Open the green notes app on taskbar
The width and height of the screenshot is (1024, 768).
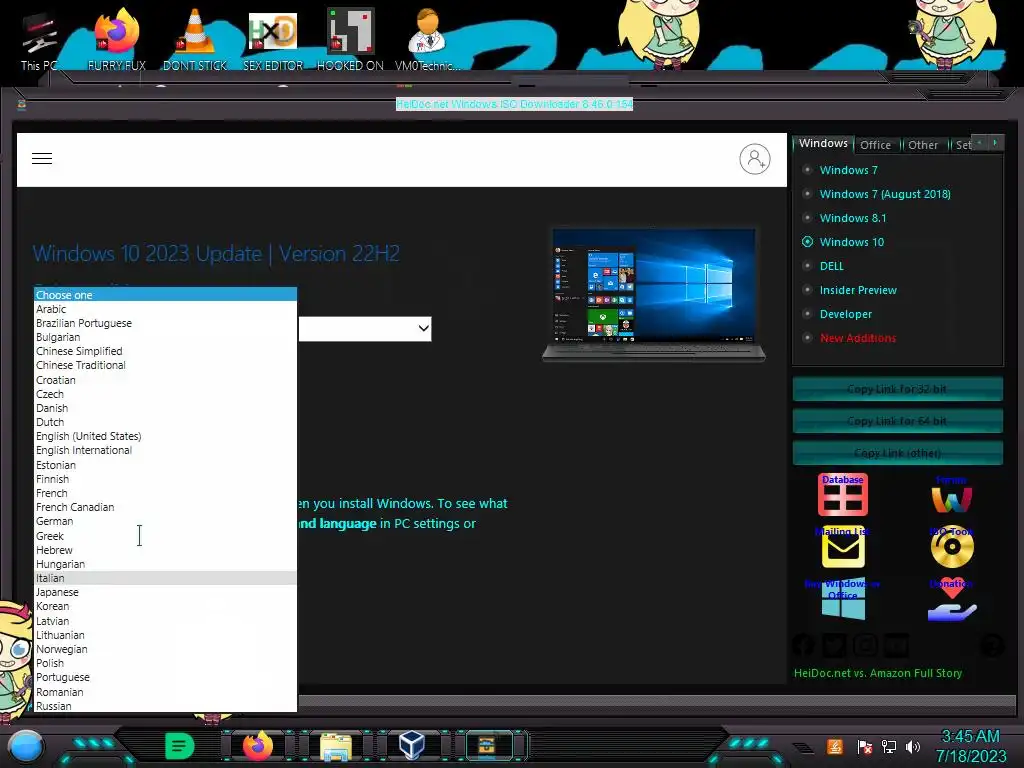[x=179, y=746]
